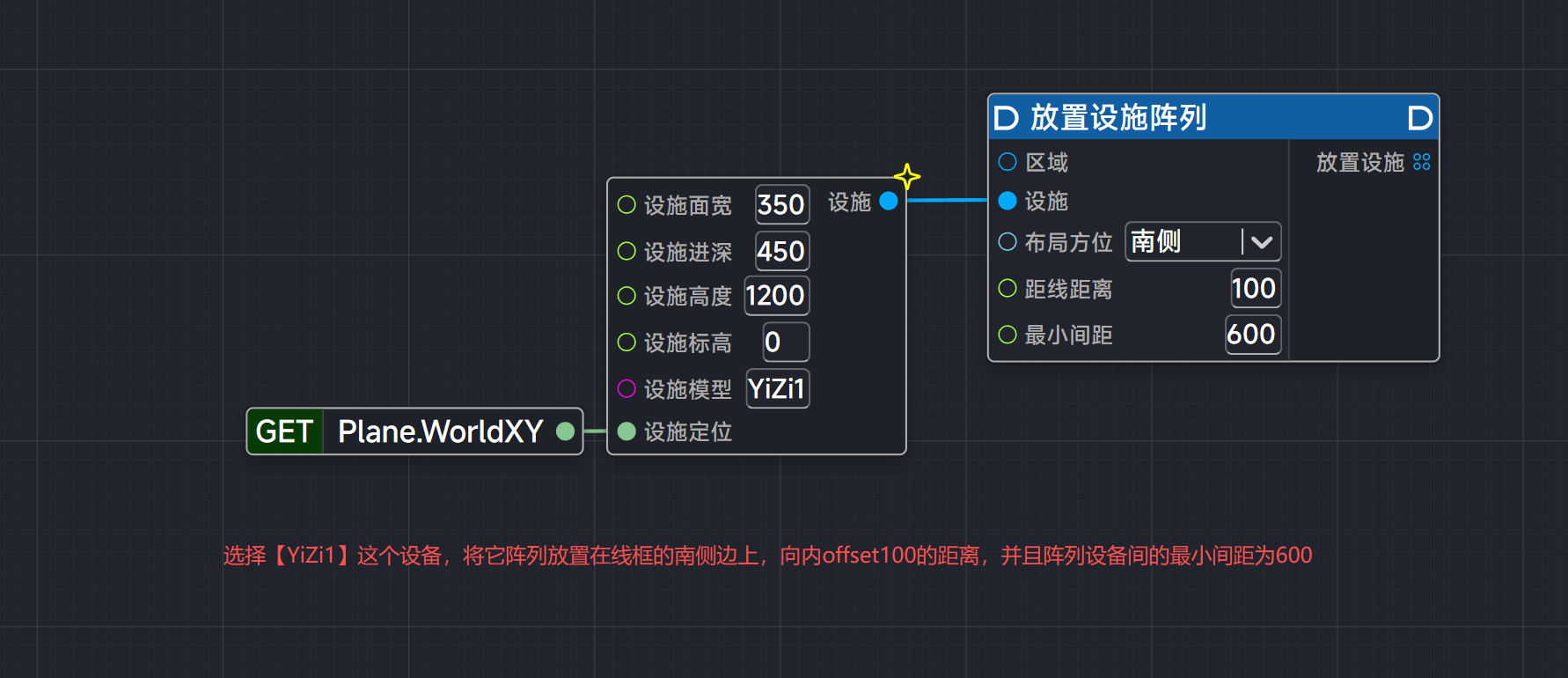Click the 放置设施 output grid port icon
Viewport: 1568px width, 678px height.
1421,162
